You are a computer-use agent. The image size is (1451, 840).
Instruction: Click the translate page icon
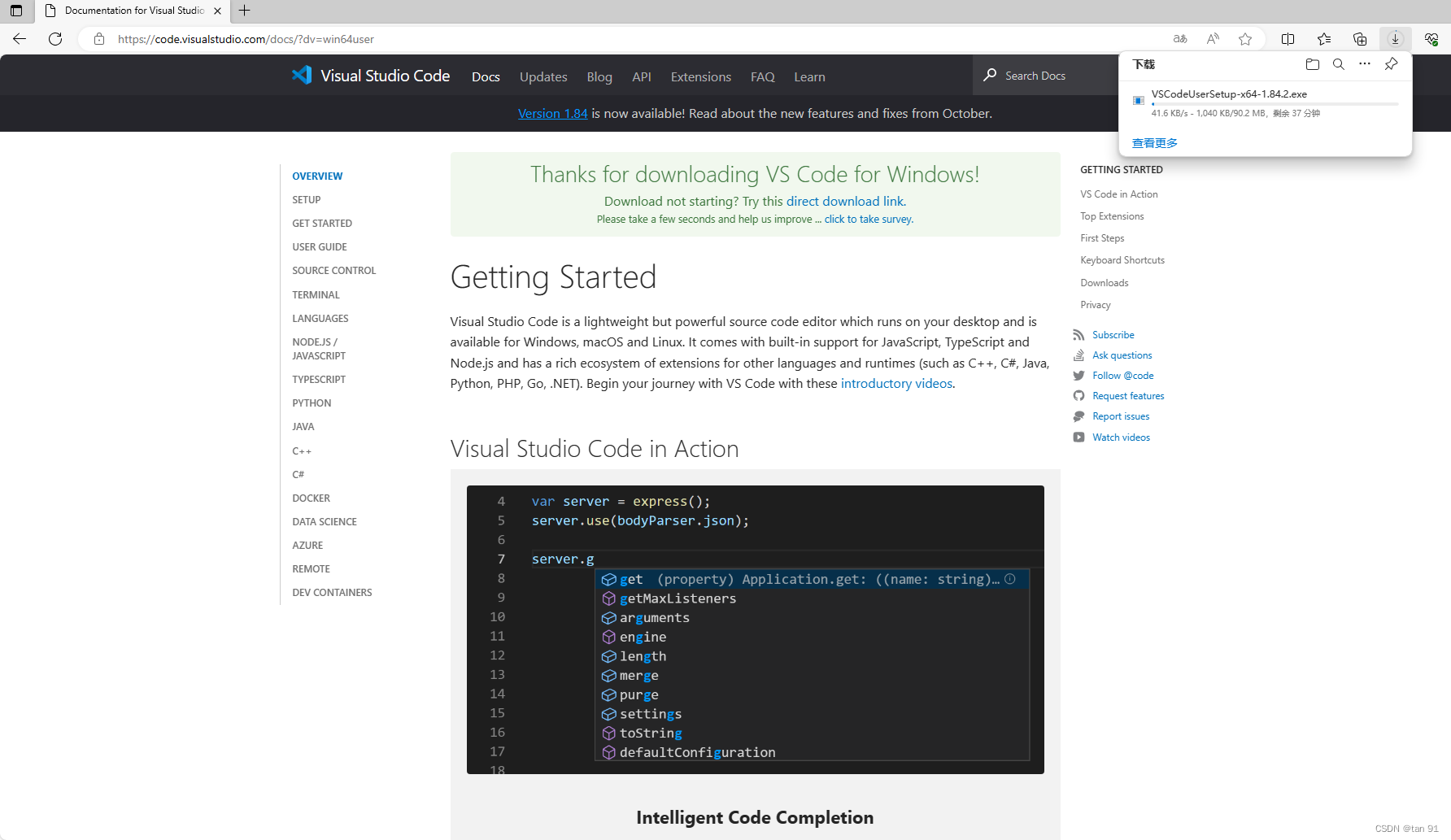pyautogui.click(x=1180, y=39)
